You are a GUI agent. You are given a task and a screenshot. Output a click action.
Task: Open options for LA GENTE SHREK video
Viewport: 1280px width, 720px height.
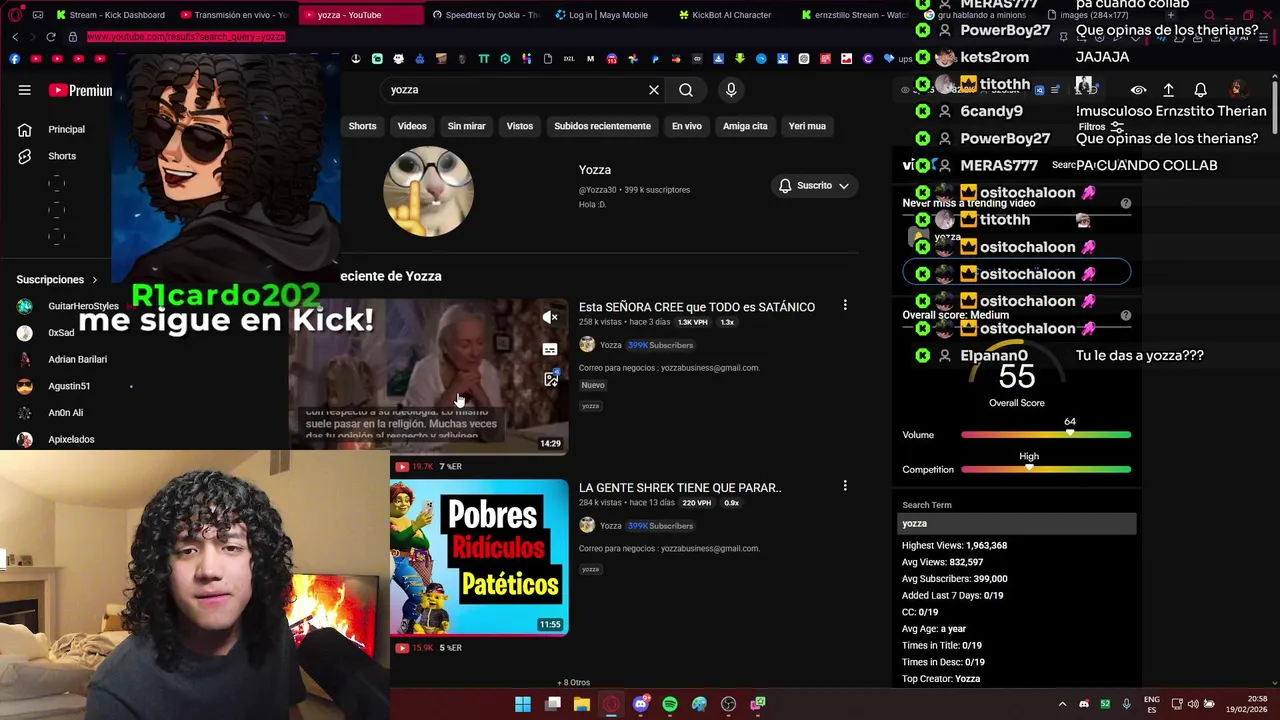pyautogui.click(x=845, y=486)
